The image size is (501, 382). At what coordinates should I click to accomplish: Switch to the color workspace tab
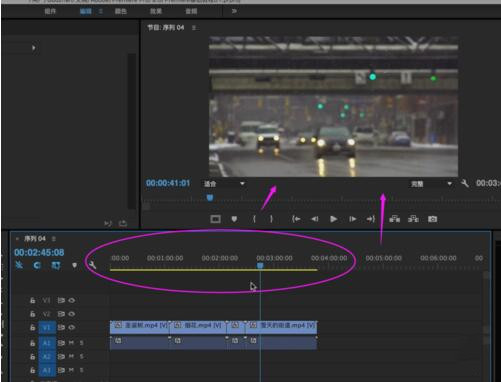tap(121, 11)
